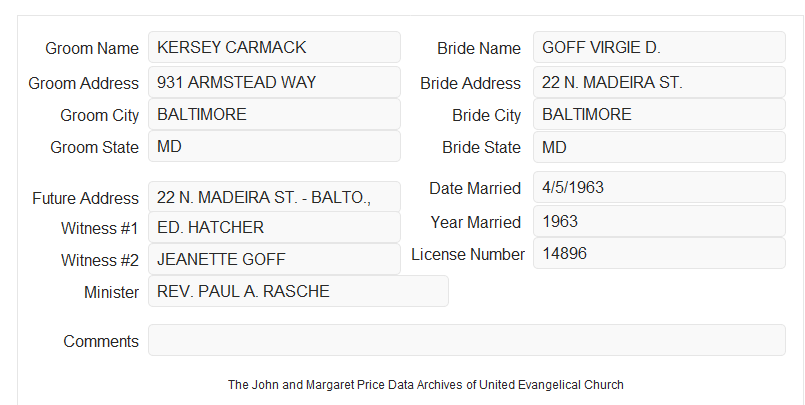
Task: Click the Groom Name field
Action: pos(274,47)
